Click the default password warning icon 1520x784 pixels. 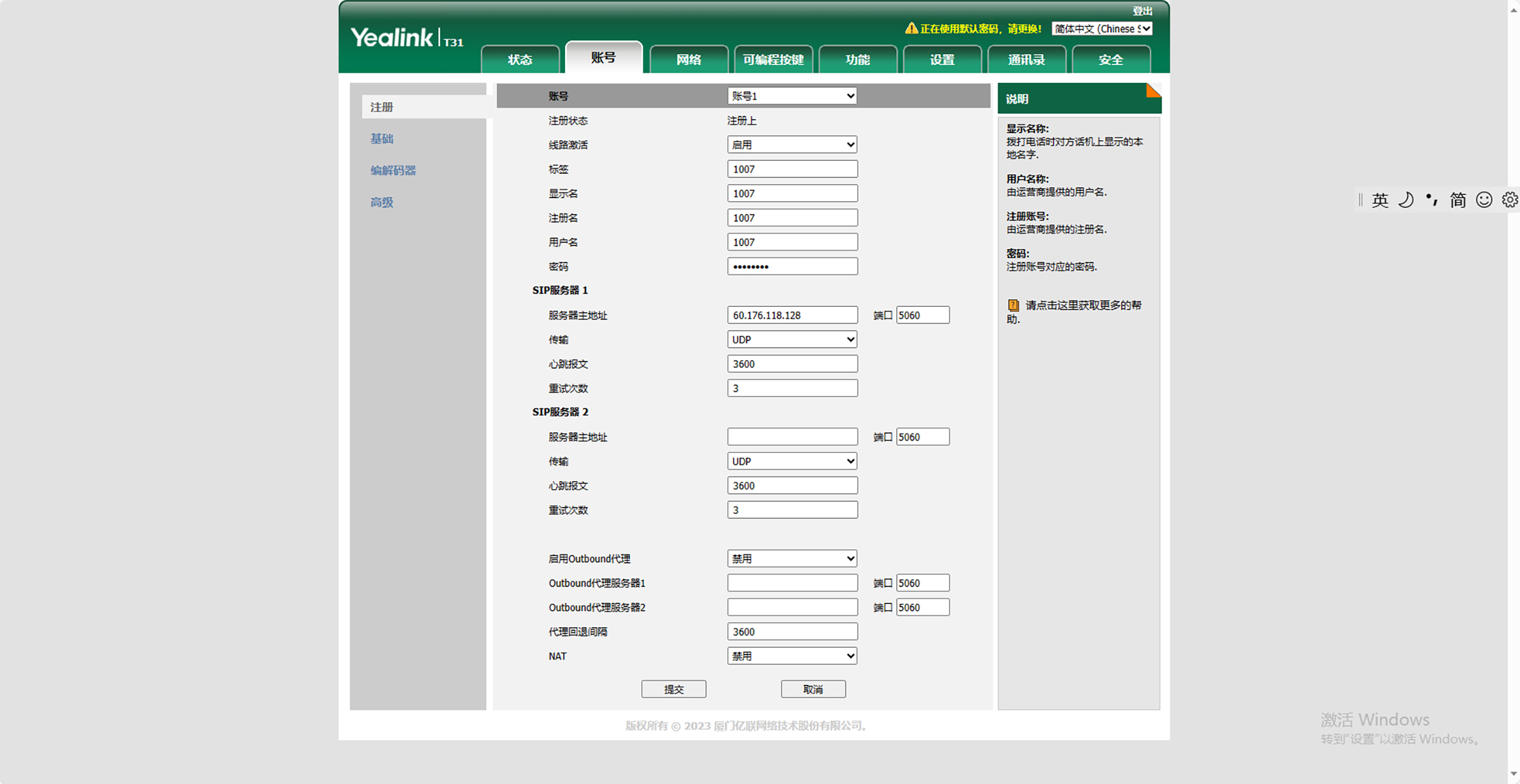pos(911,28)
